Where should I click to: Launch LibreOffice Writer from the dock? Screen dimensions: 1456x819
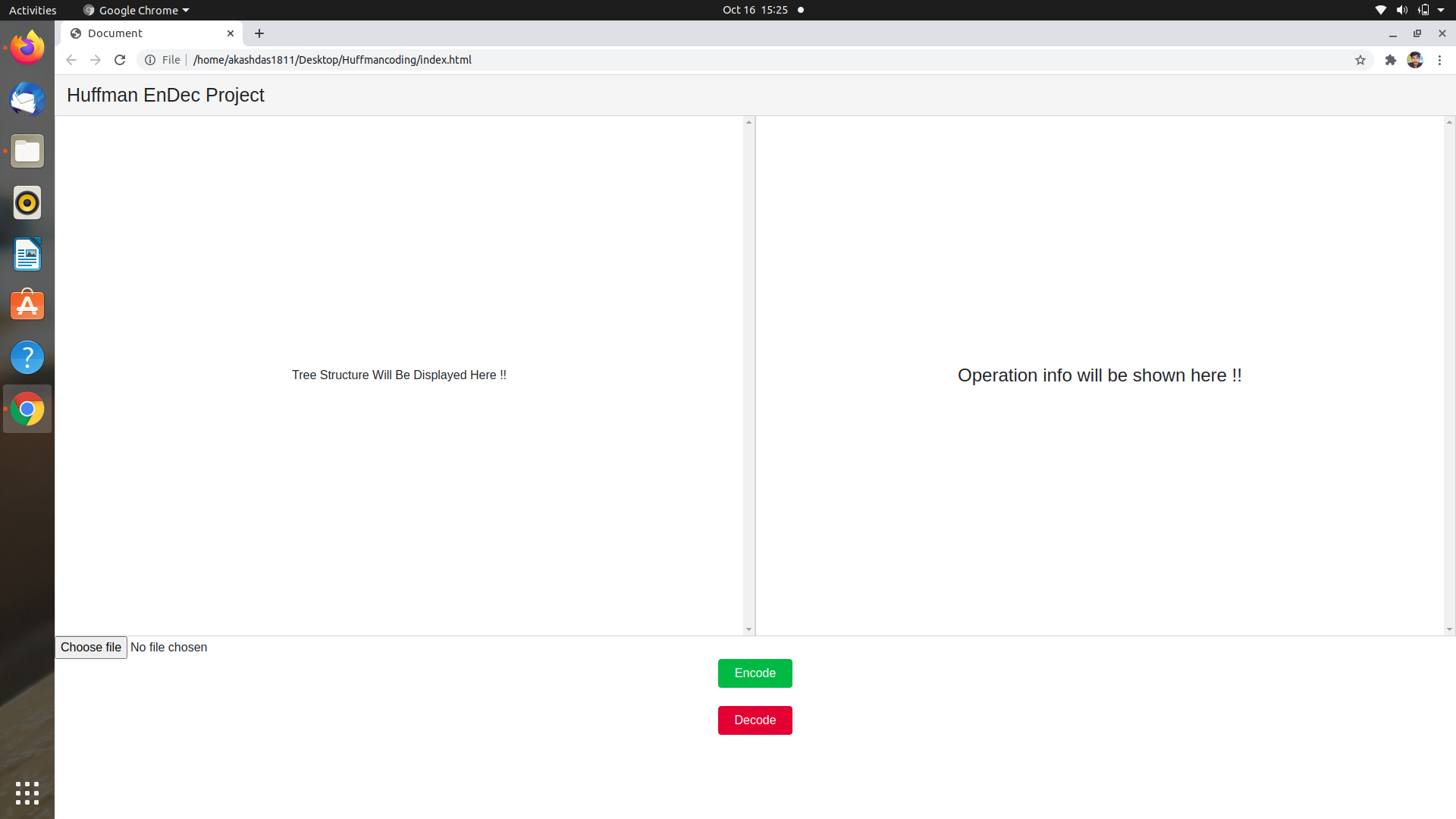tap(27, 254)
